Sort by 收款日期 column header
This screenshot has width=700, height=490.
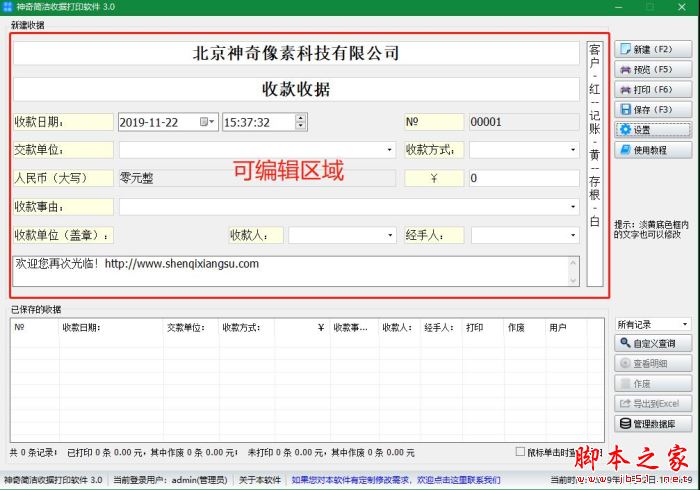tap(111, 328)
